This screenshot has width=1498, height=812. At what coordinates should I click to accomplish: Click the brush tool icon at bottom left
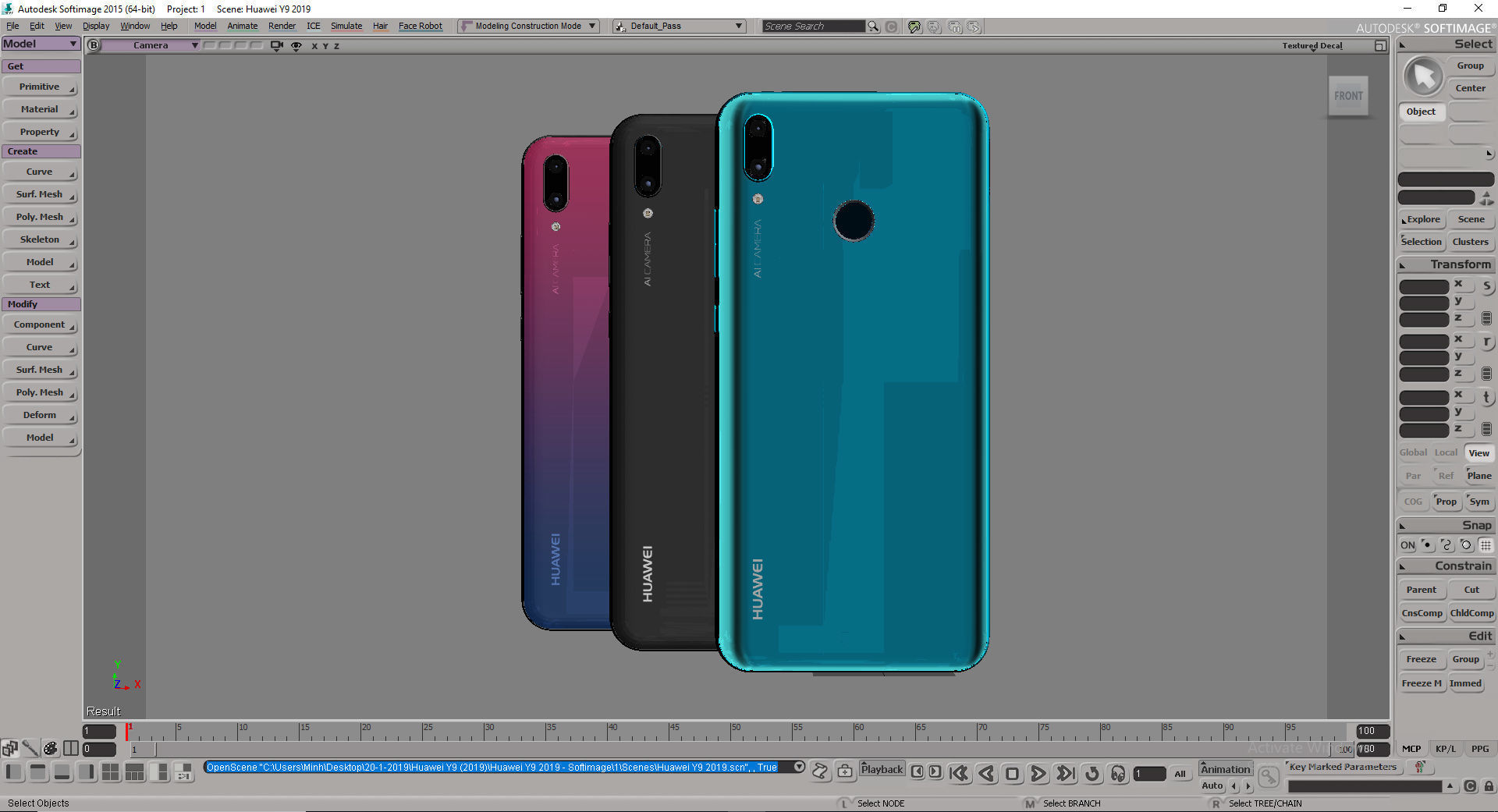pyautogui.click(x=30, y=749)
